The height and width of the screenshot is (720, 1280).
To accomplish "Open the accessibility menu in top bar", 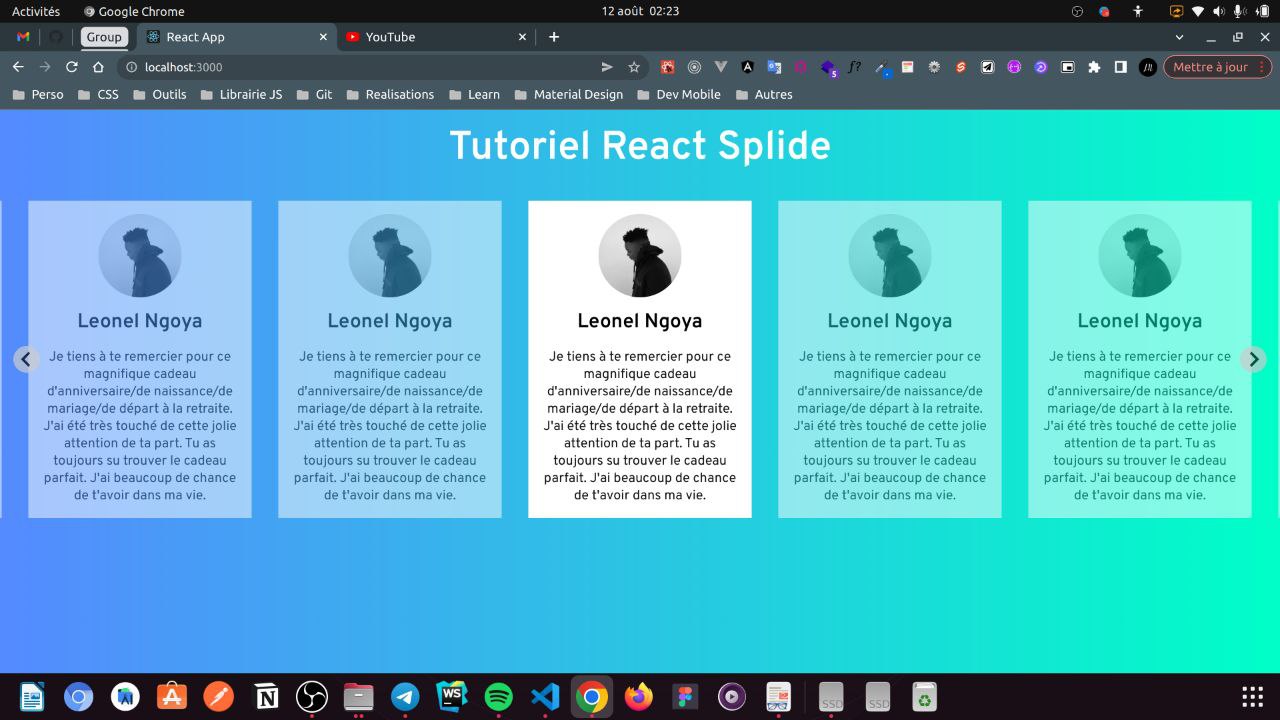I will click(x=1137, y=11).
